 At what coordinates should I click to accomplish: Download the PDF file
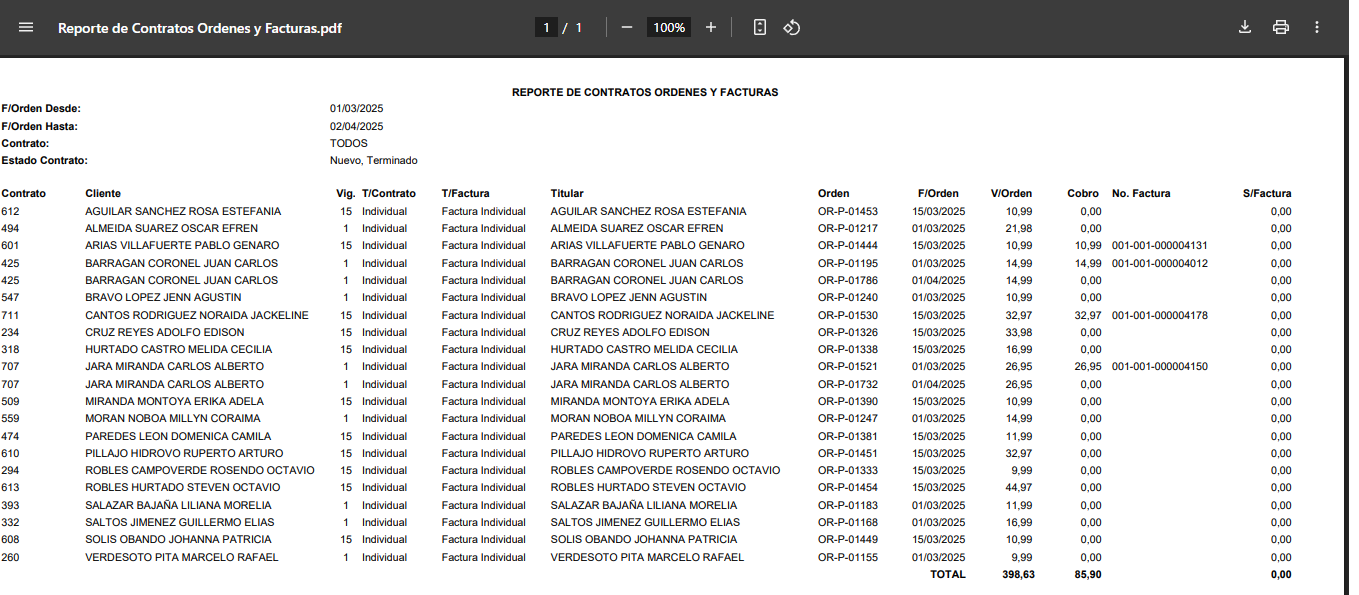tap(1245, 28)
